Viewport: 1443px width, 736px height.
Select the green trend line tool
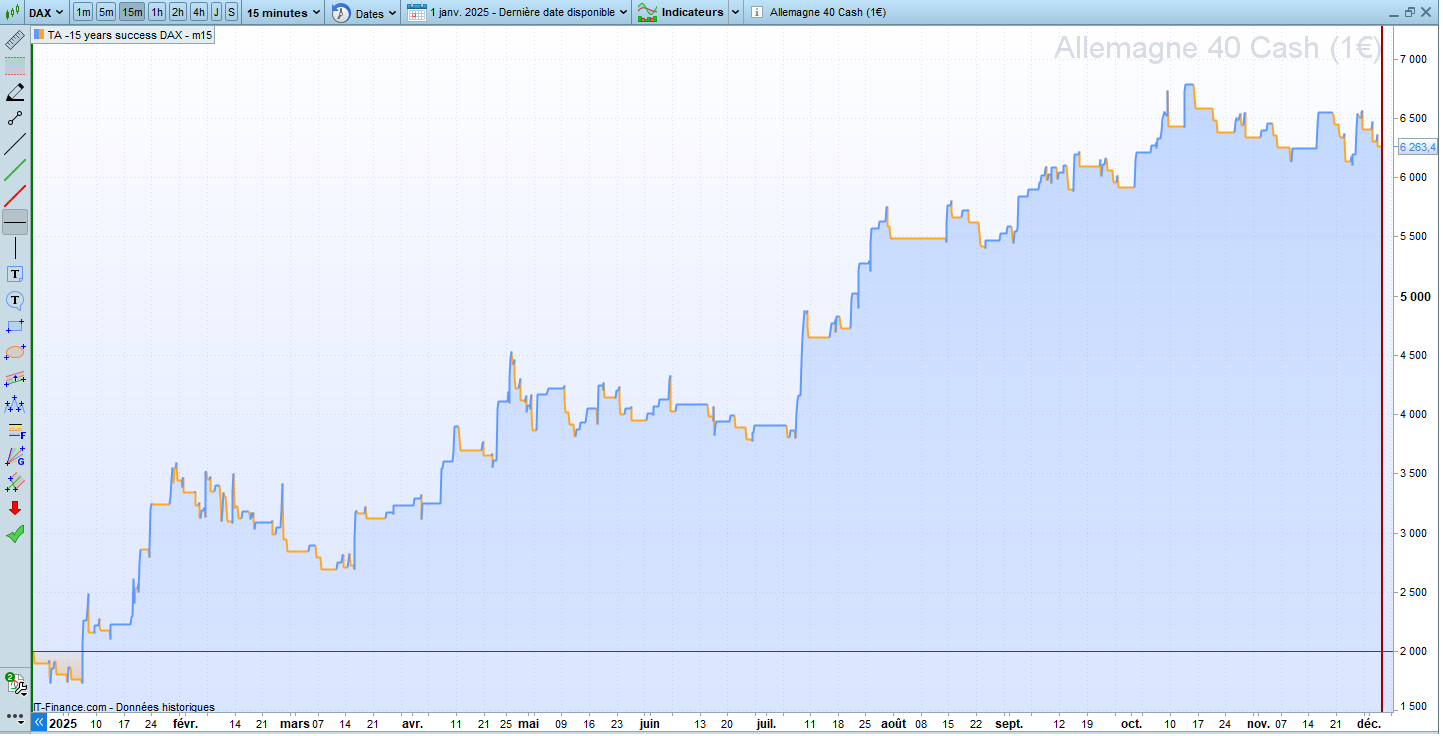[x=15, y=170]
